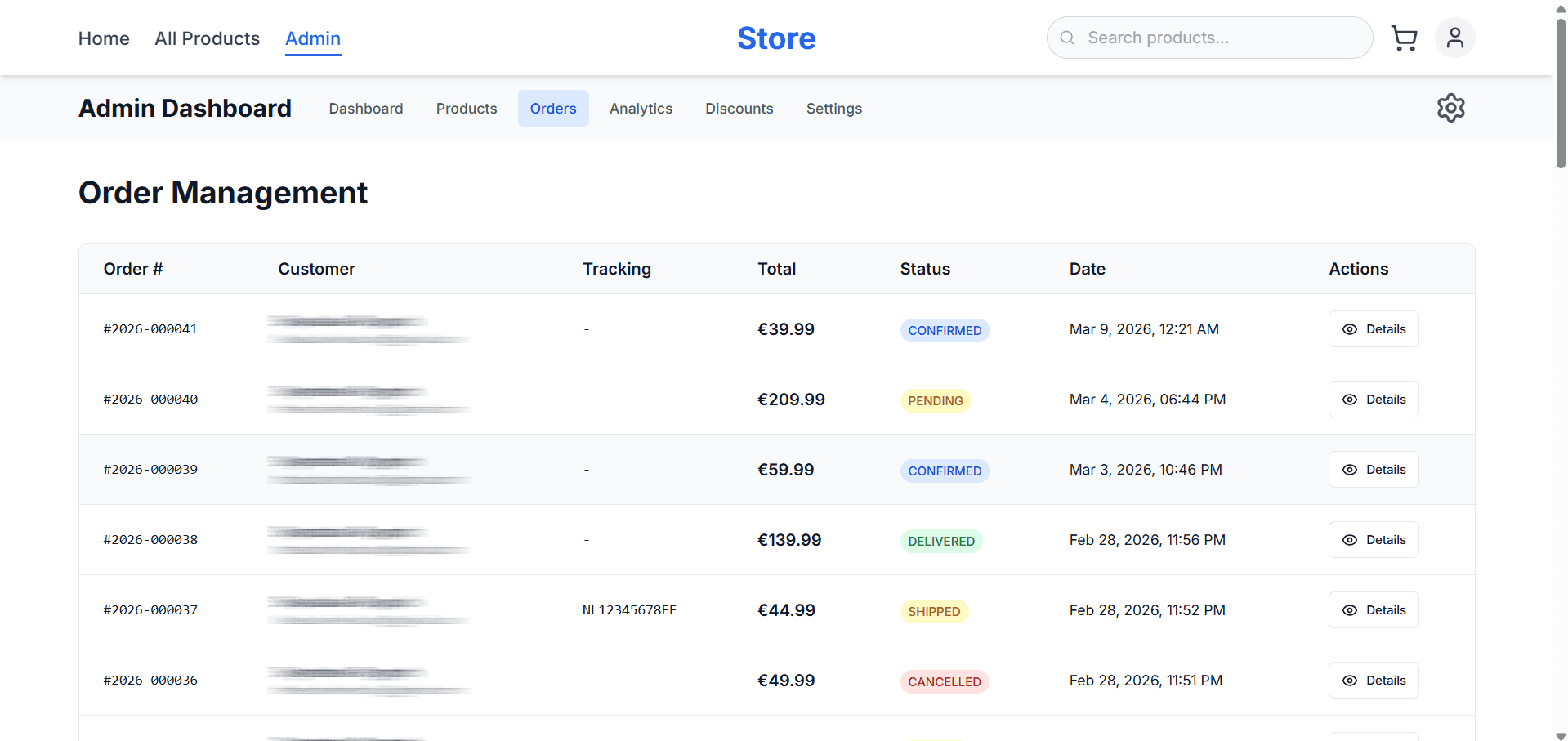Click inside the product search field
This screenshot has width=1568, height=741.
point(1209,38)
